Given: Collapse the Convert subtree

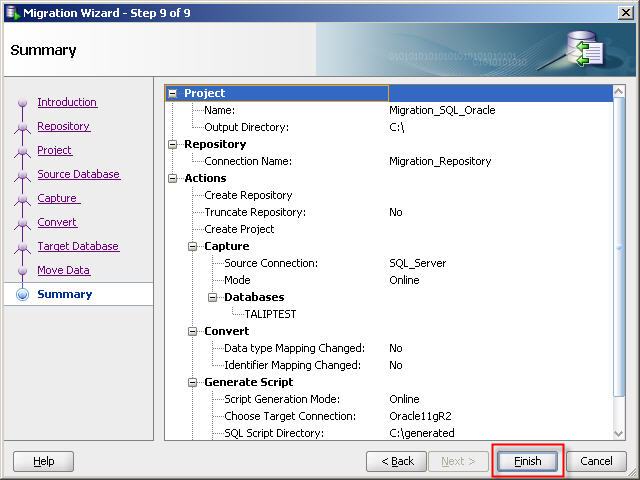Looking at the screenshot, I should (x=192, y=331).
